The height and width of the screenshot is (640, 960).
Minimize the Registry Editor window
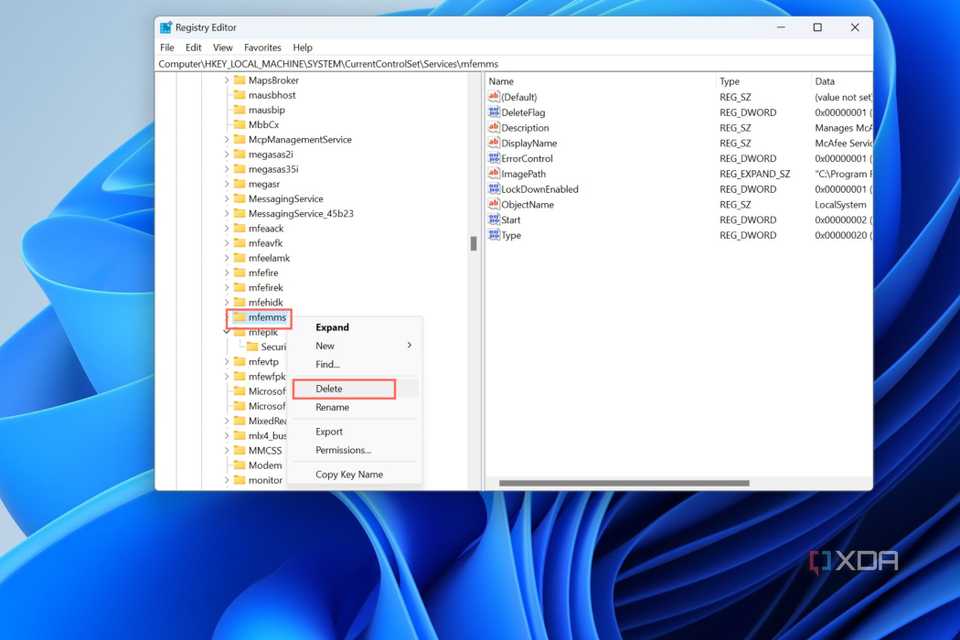pos(781,28)
